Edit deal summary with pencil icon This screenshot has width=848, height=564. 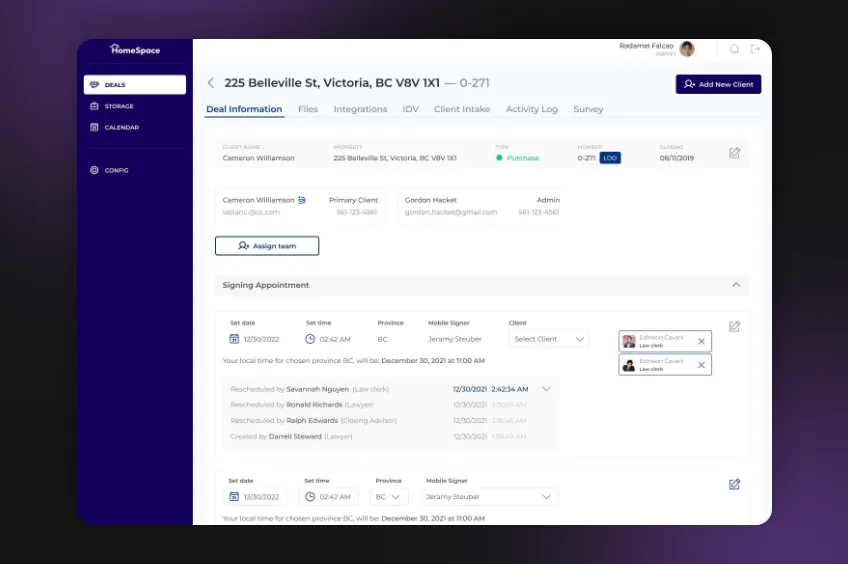pyautogui.click(x=735, y=153)
